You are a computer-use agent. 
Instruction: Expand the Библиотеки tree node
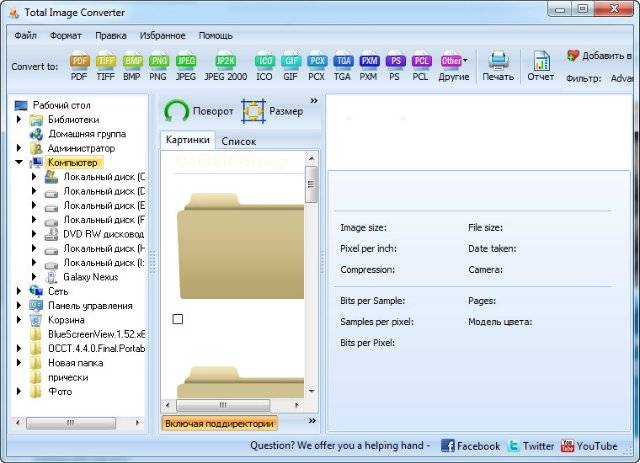point(19,120)
